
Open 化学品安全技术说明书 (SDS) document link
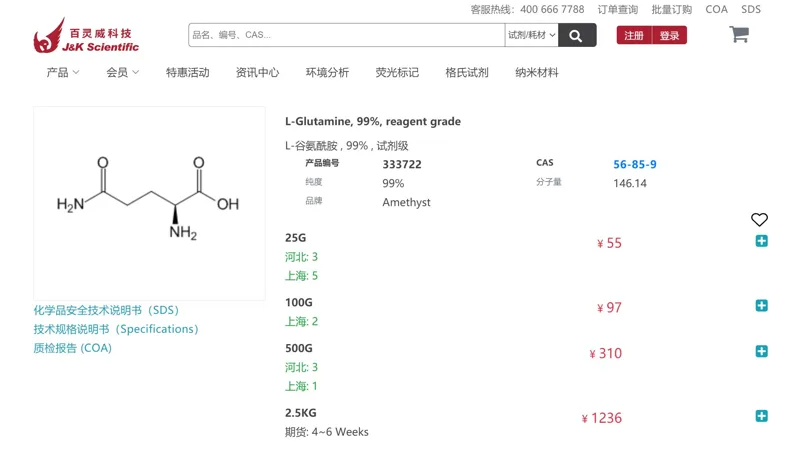tap(106, 310)
